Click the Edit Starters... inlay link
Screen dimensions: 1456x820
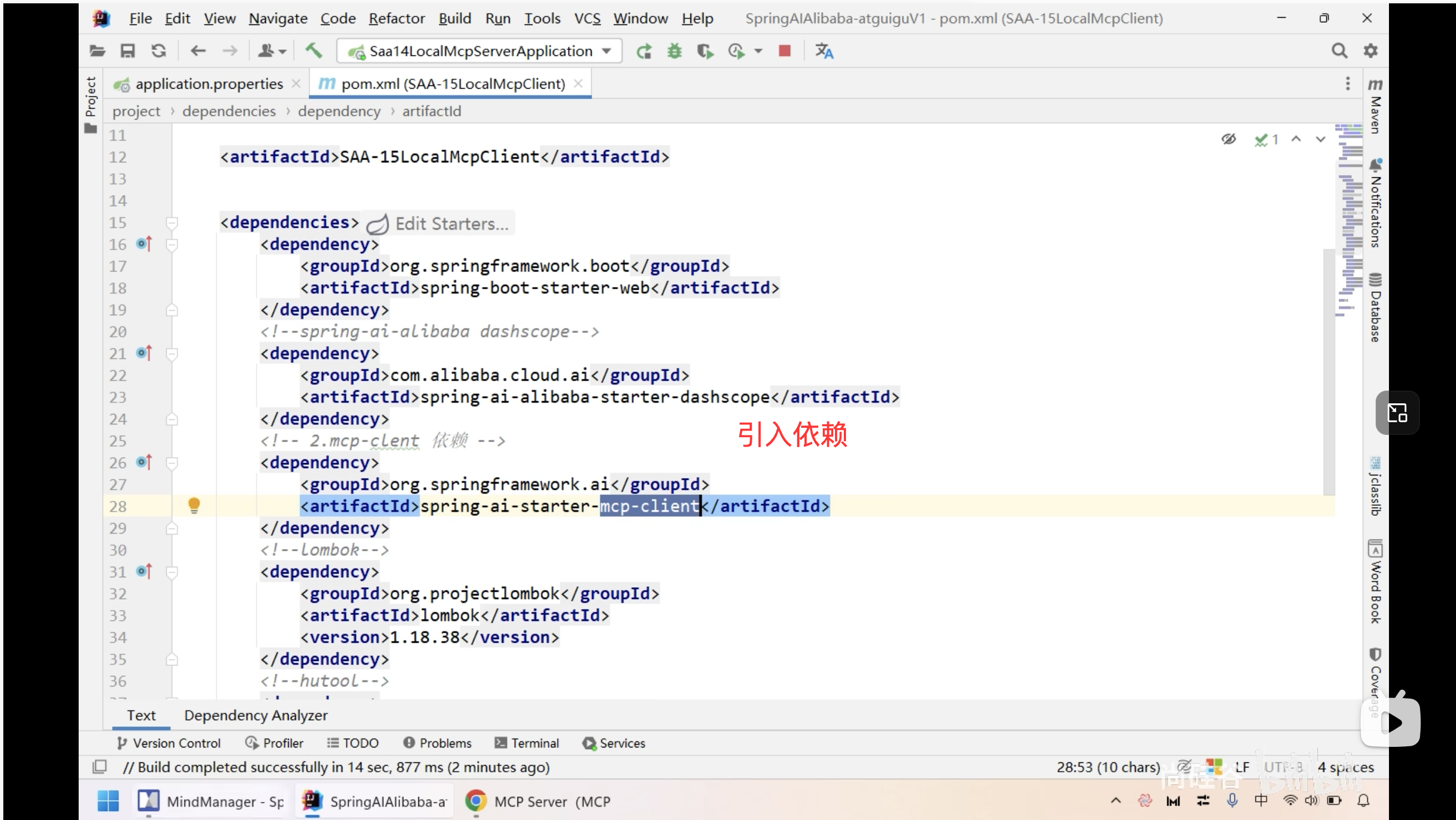click(451, 224)
